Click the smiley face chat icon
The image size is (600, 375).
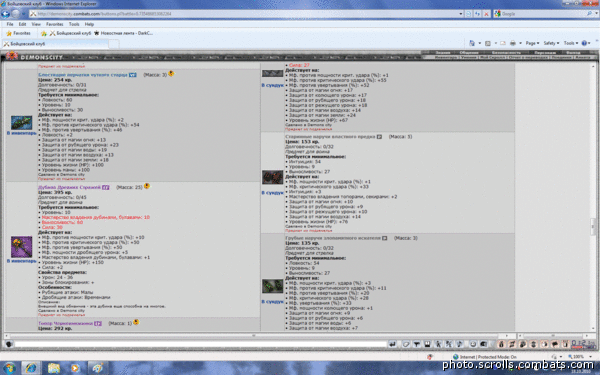pos(473,344)
